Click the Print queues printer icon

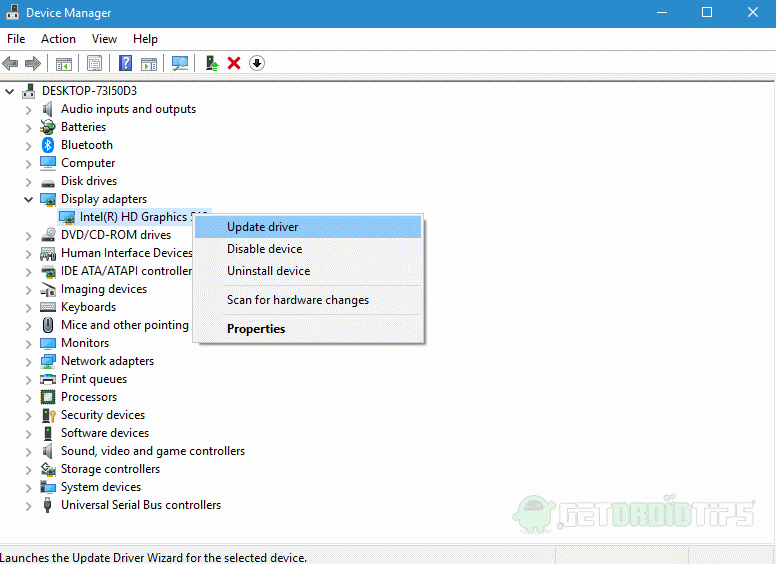coord(48,379)
